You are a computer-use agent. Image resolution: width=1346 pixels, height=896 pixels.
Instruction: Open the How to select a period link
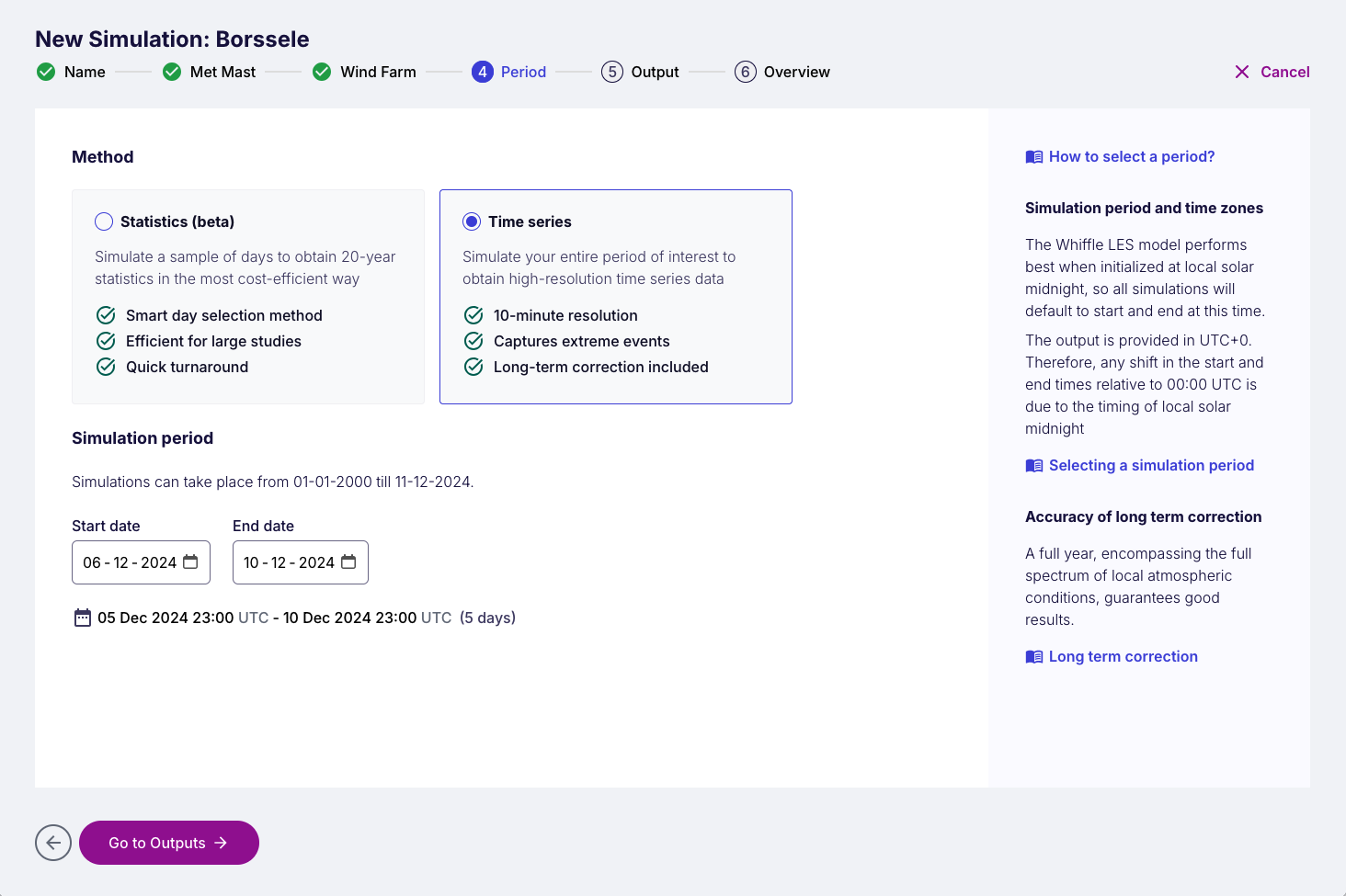pyautogui.click(x=1131, y=157)
